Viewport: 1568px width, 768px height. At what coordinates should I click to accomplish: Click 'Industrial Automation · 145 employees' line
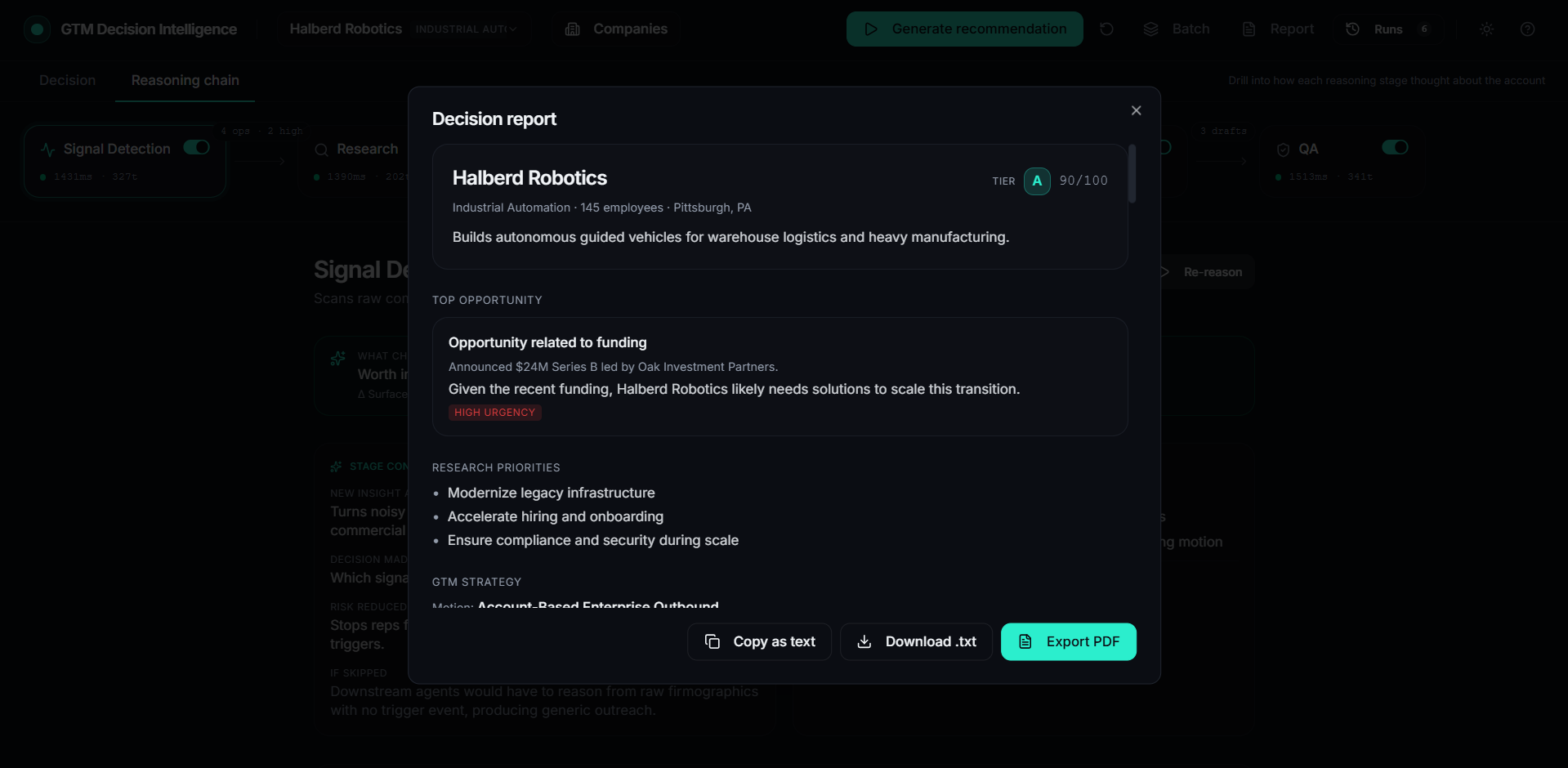[601, 208]
